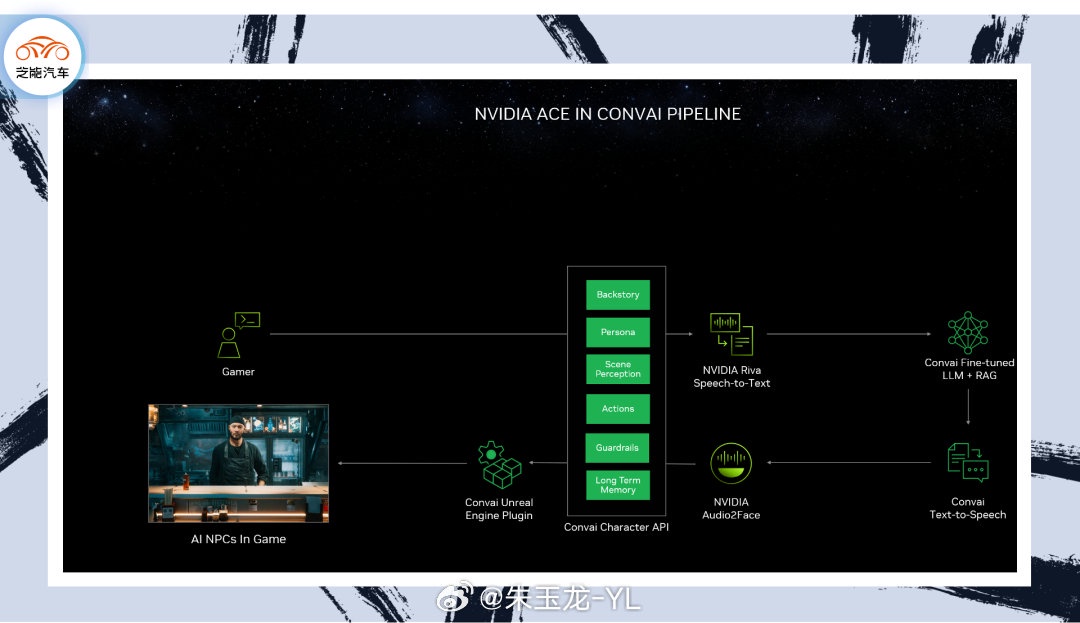Click the "AI NPCs In Game" caption
This screenshot has width=1080, height=623.
238,539
